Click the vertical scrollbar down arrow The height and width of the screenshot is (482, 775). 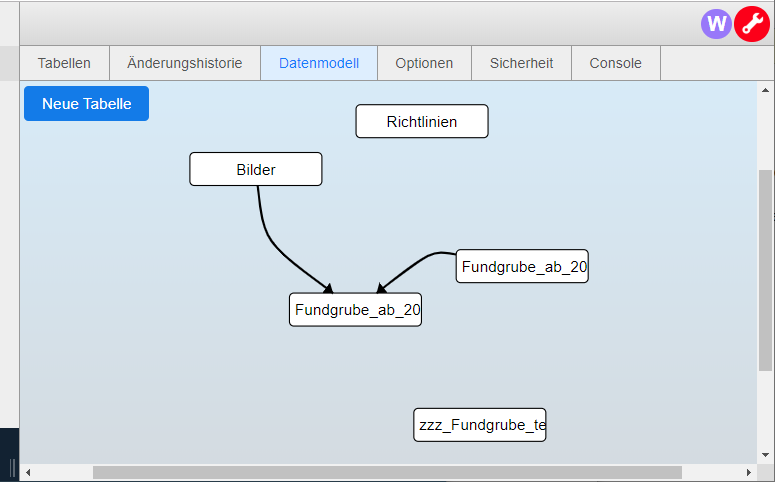tap(765, 456)
